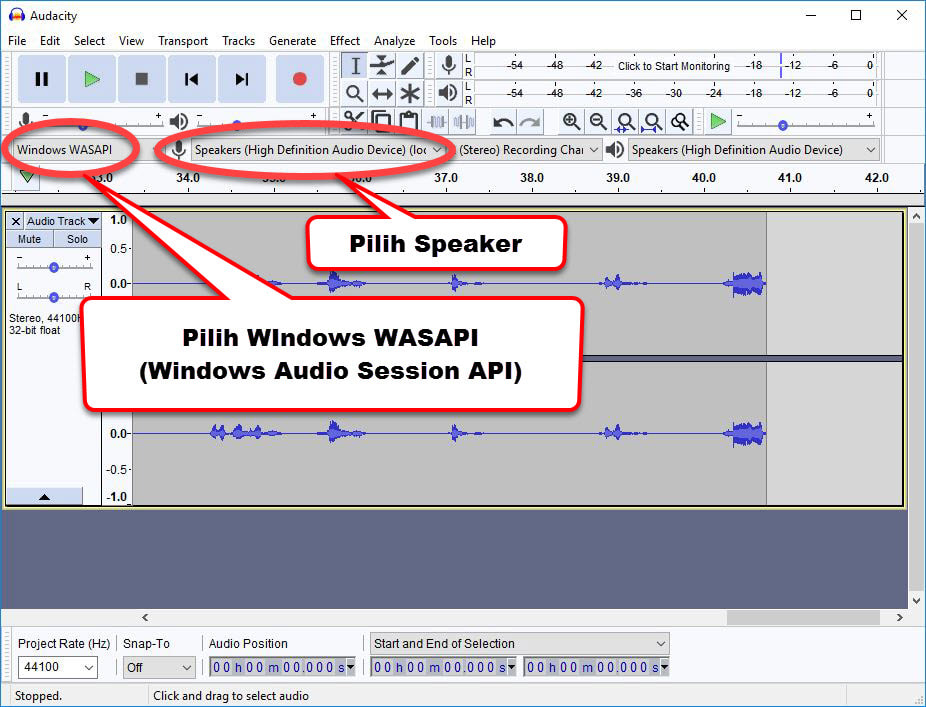
Task: Open the Analyze menu
Action: point(394,41)
